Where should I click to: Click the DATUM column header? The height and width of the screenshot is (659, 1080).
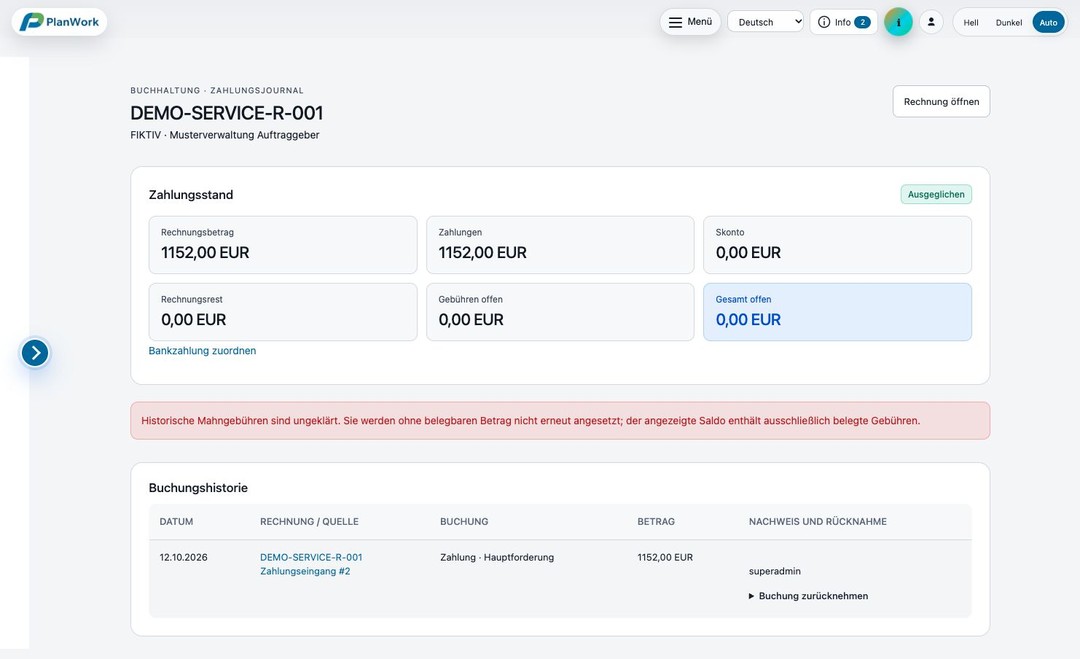pos(176,521)
